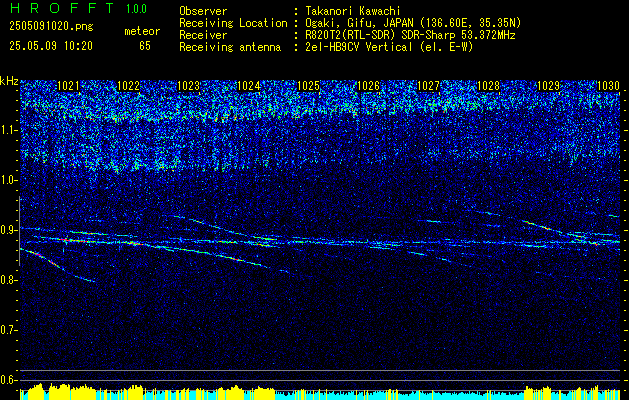Click frequency axis label 1.1
Screen dimensions: 629x400
coord(9,130)
